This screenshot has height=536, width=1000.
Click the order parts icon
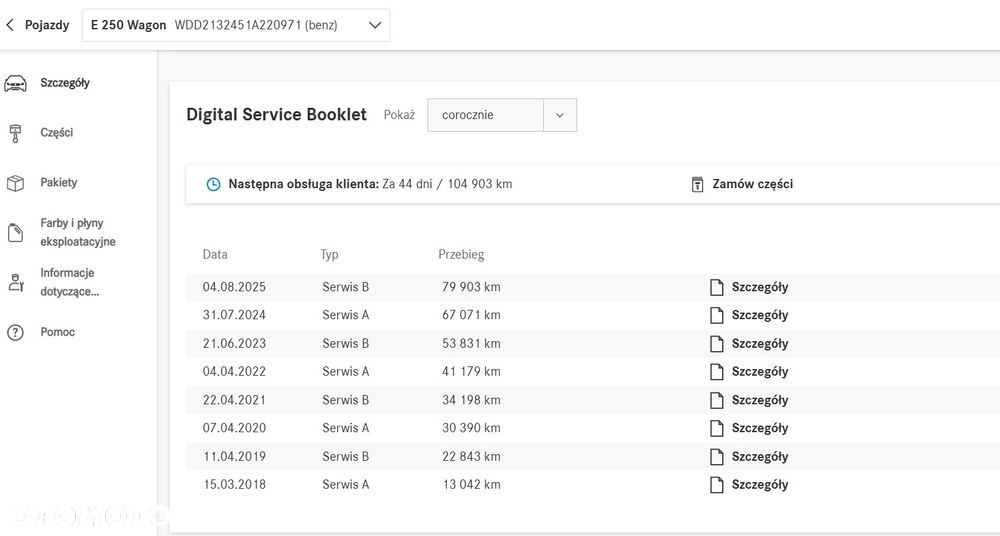click(x=698, y=184)
